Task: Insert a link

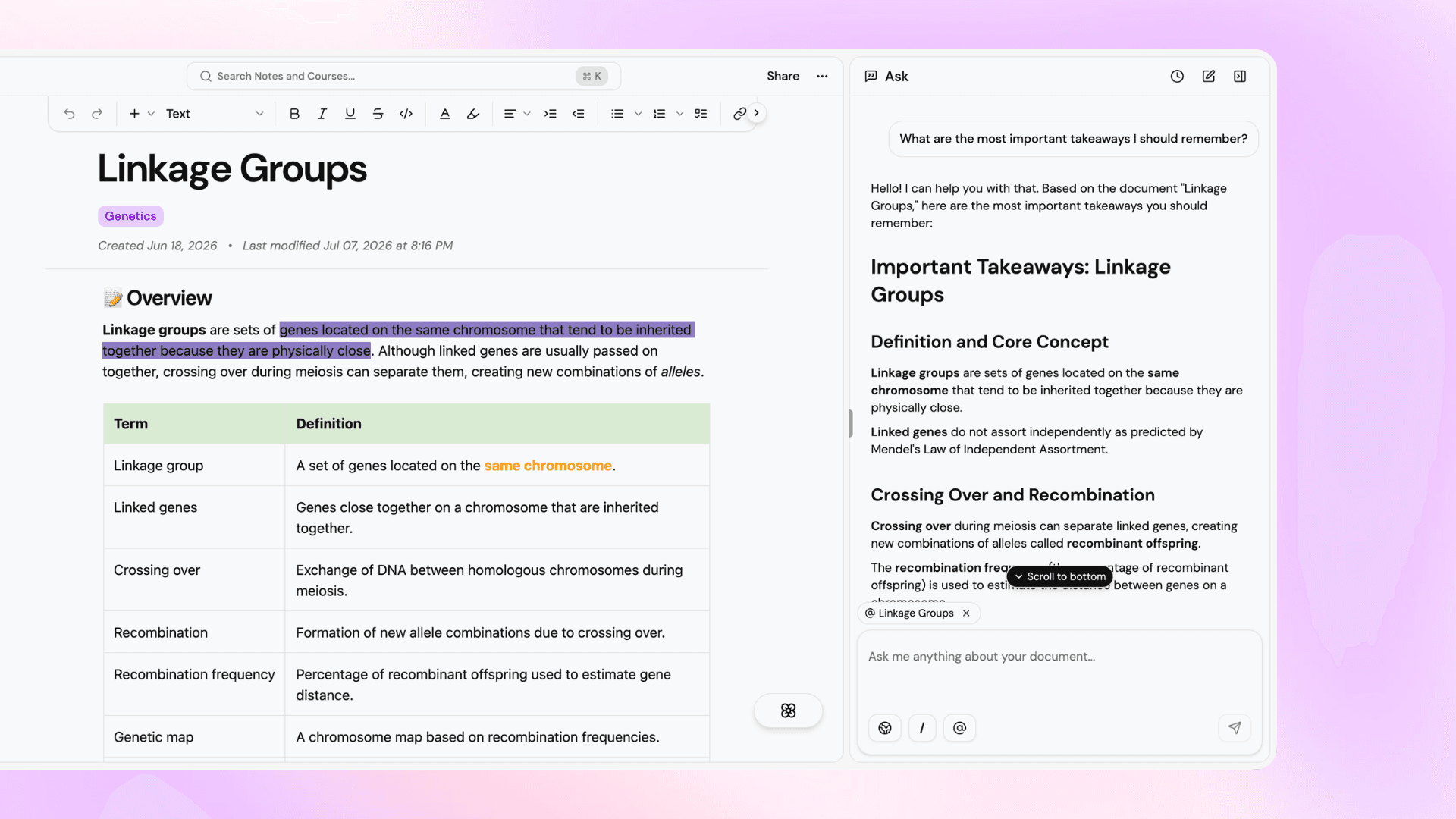Action: [739, 114]
